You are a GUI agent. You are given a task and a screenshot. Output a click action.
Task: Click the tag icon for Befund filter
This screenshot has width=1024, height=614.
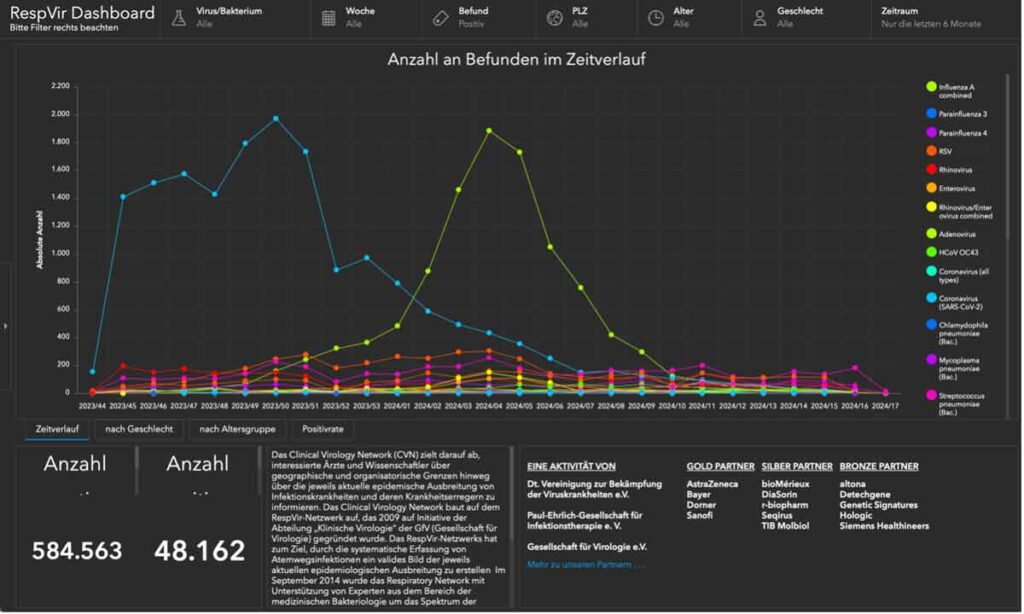[441, 18]
